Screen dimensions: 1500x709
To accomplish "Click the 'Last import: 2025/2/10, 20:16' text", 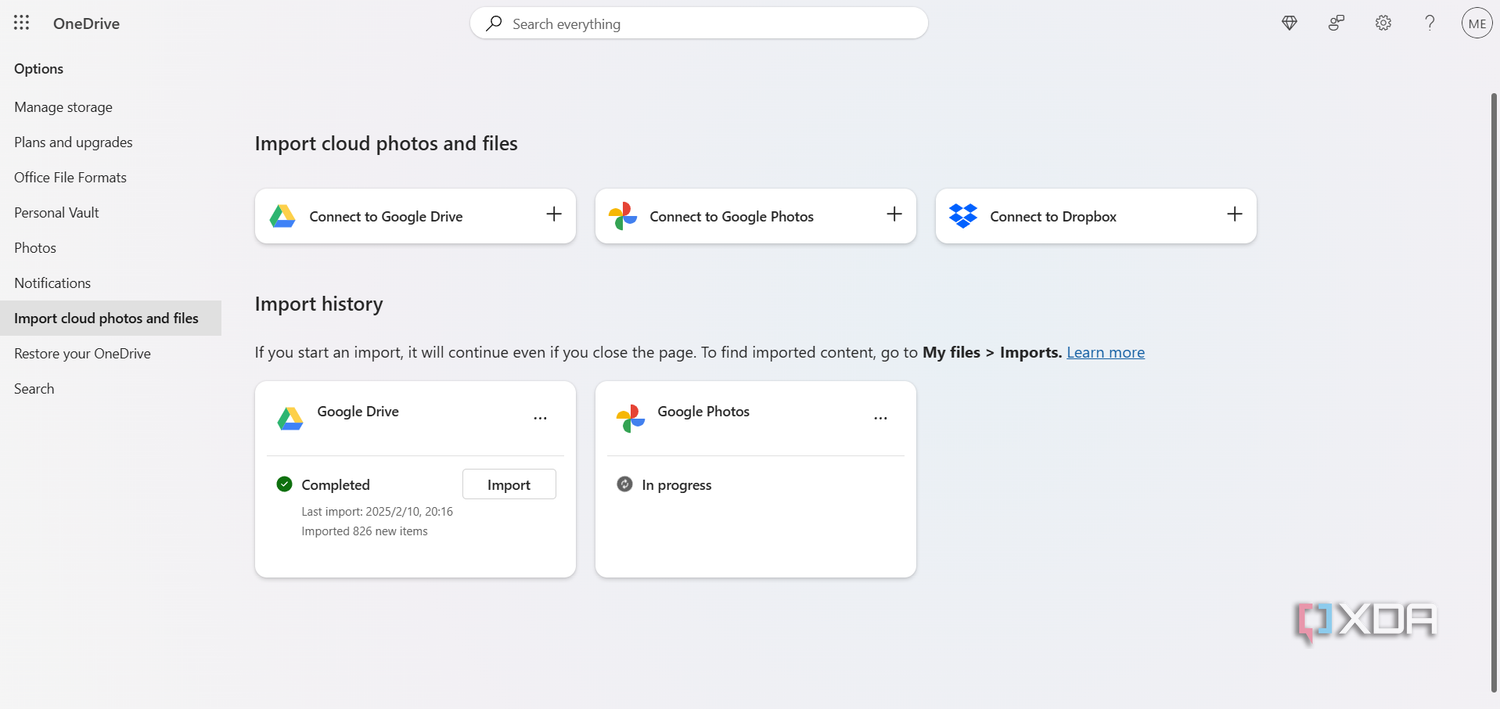I will pos(377,511).
